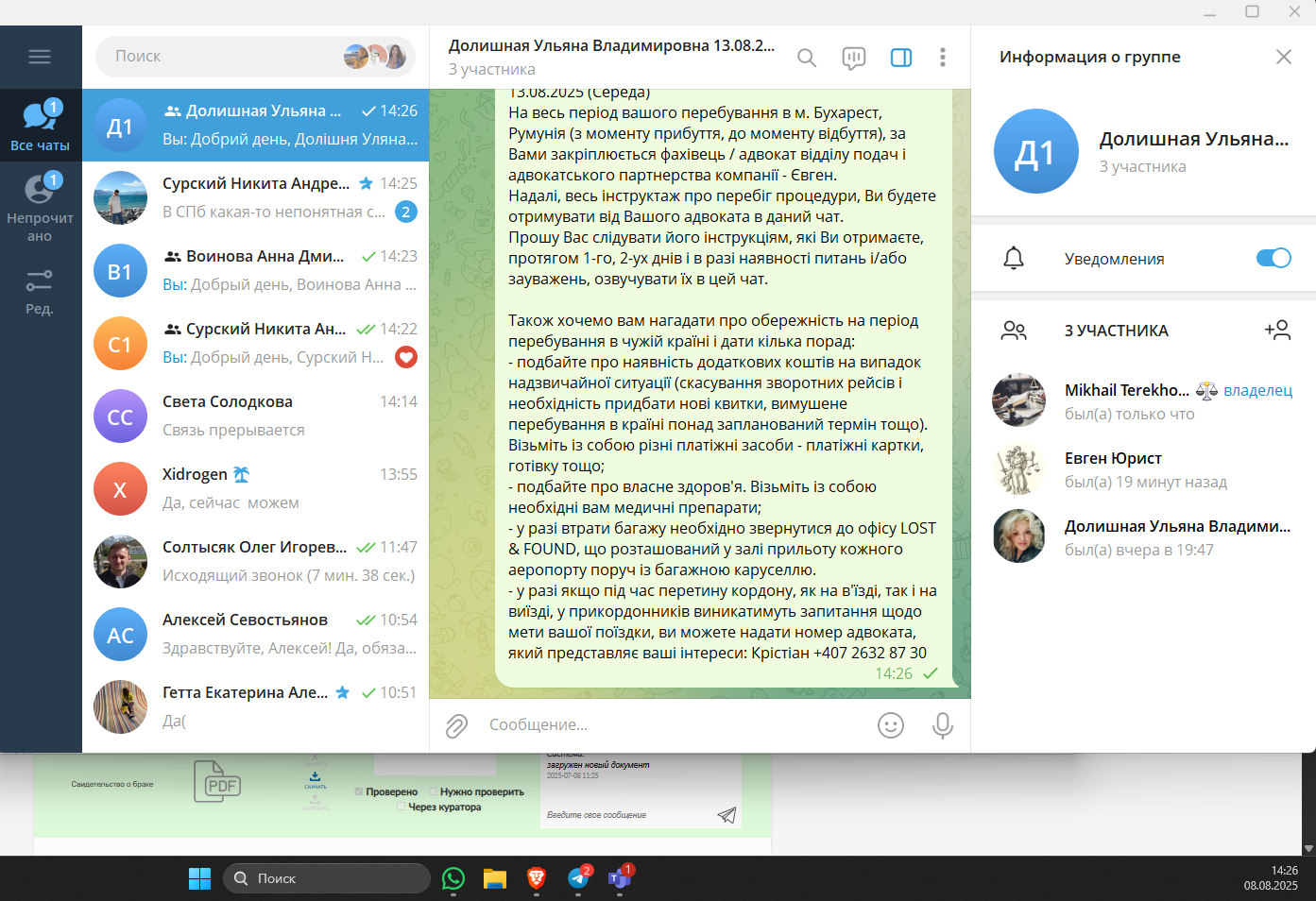Open the Долишная Ульяна group chat

256,126
